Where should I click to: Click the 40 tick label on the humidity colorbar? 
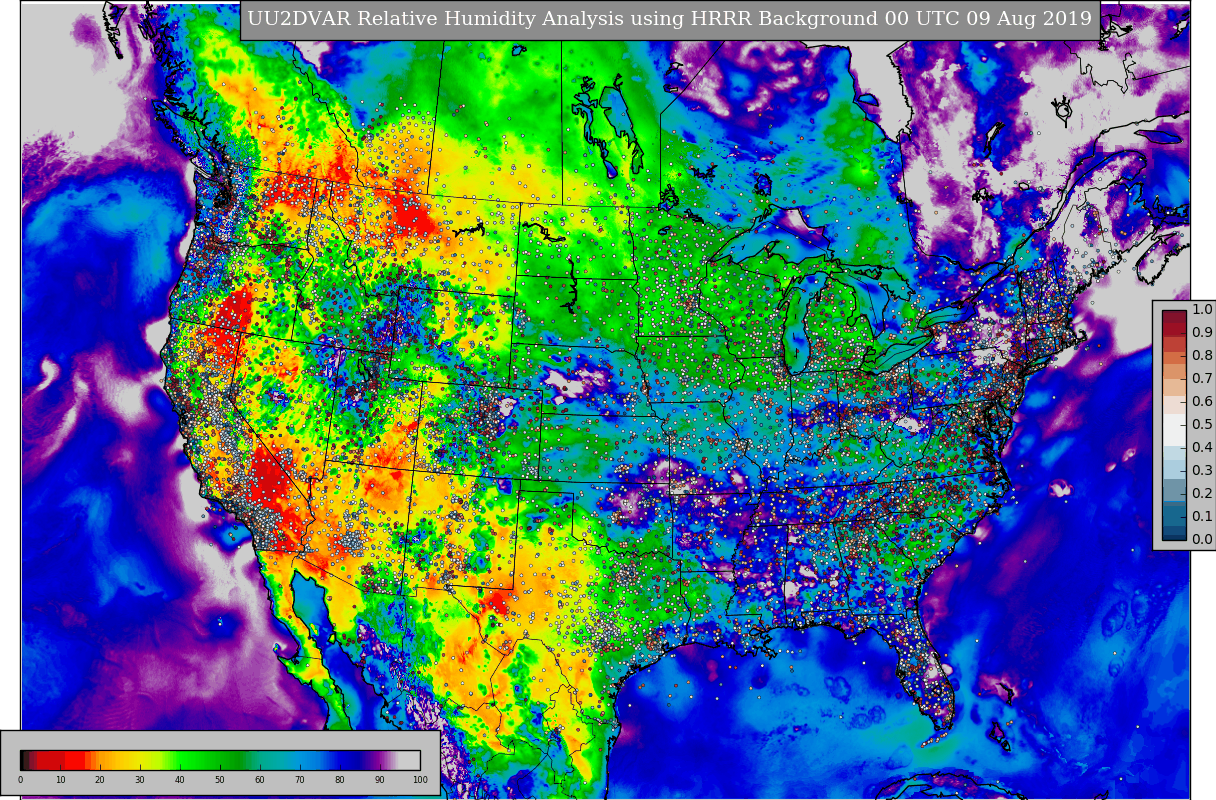click(x=180, y=780)
